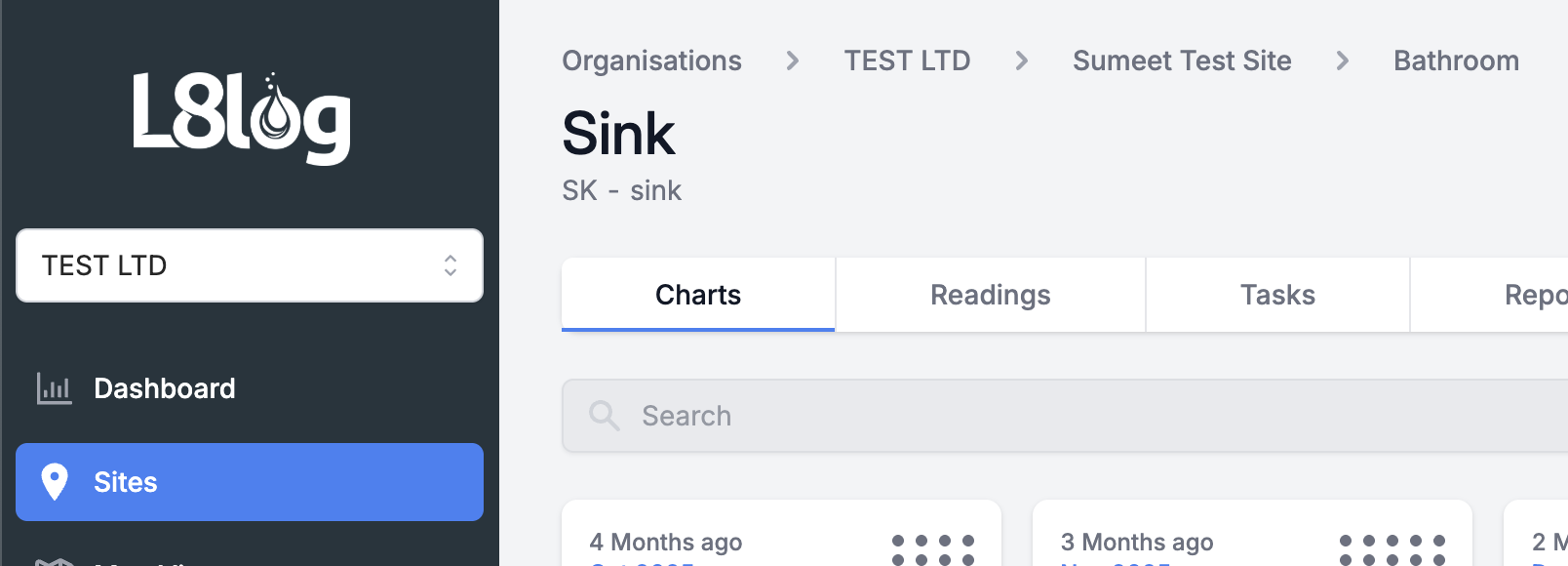Open the Bathroom breadcrumb link
This screenshot has height=566, width=1568.
click(1456, 61)
